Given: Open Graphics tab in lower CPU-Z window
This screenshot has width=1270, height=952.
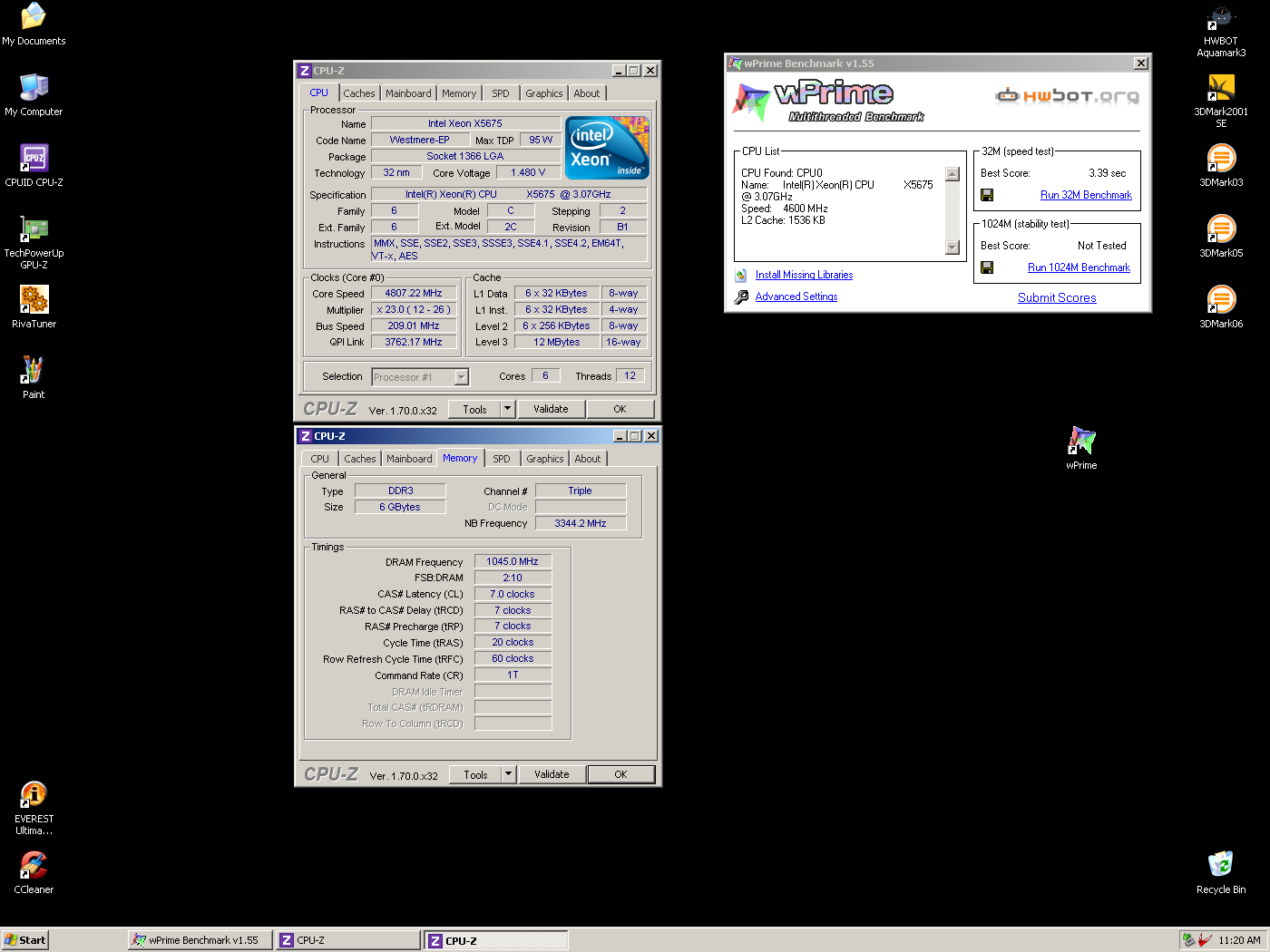Looking at the screenshot, I should coord(545,459).
